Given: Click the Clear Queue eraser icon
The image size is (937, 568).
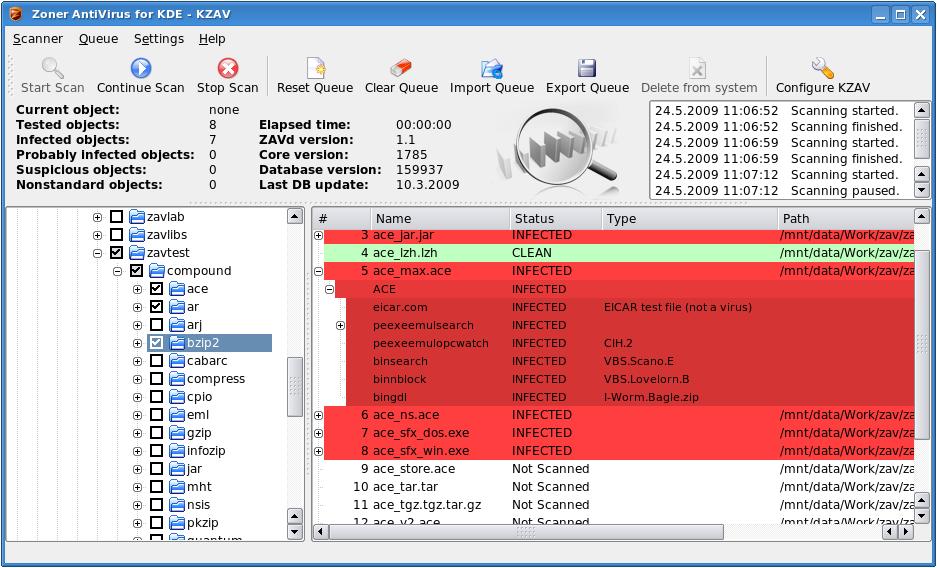Looking at the screenshot, I should [x=401, y=68].
